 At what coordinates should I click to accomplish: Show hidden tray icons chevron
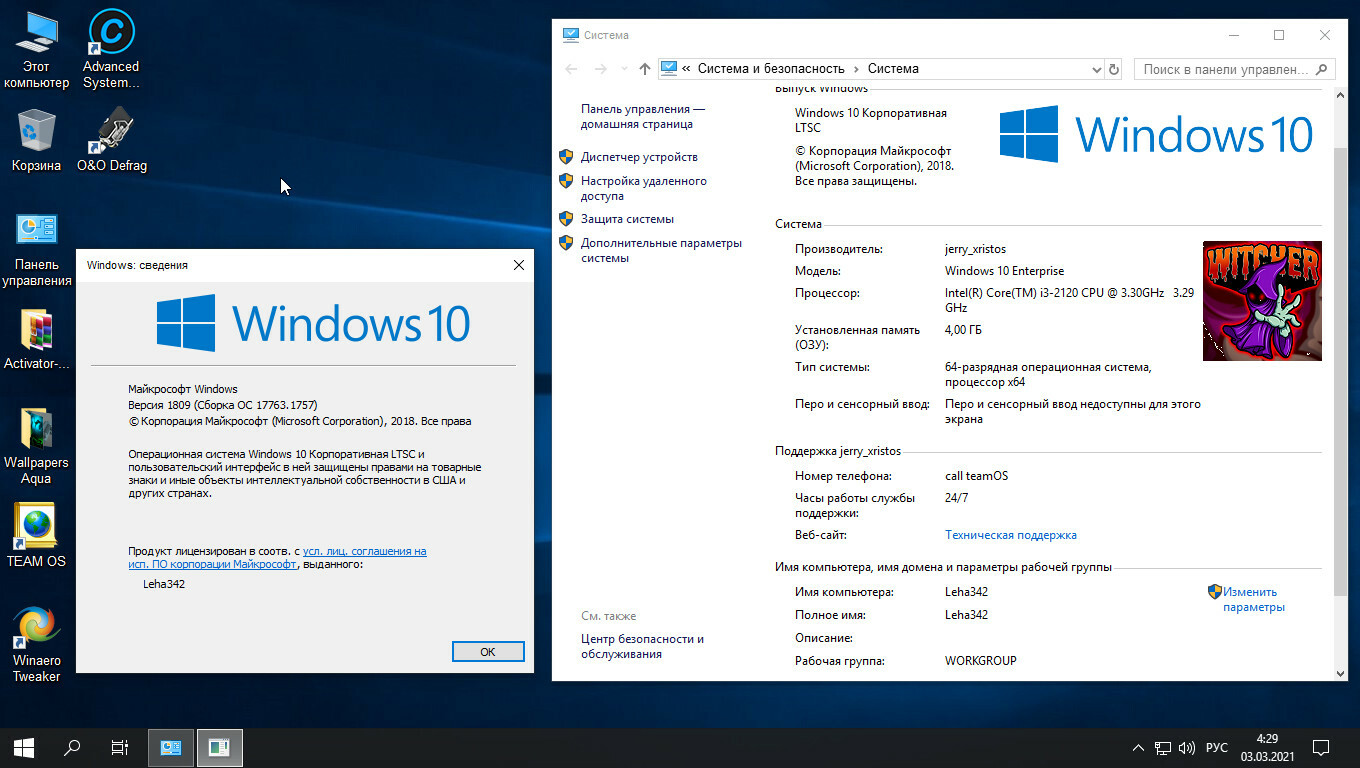click(x=1137, y=747)
